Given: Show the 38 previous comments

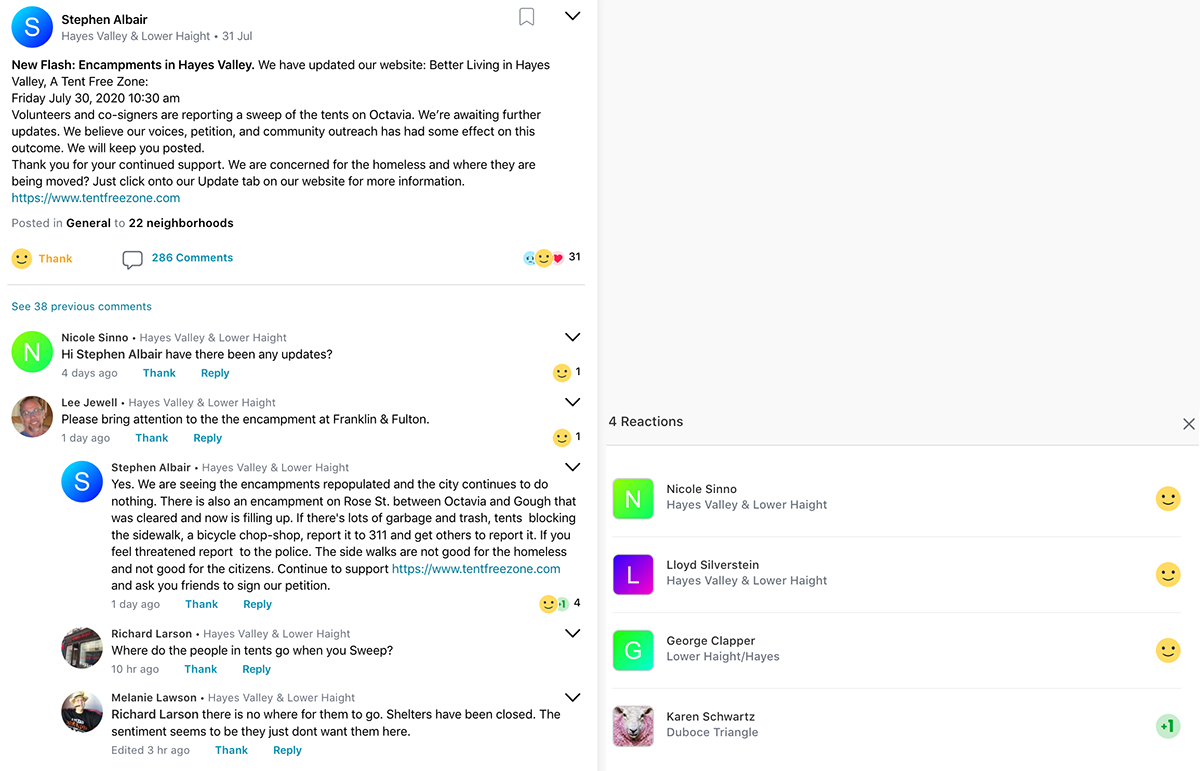Looking at the screenshot, I should point(82,306).
